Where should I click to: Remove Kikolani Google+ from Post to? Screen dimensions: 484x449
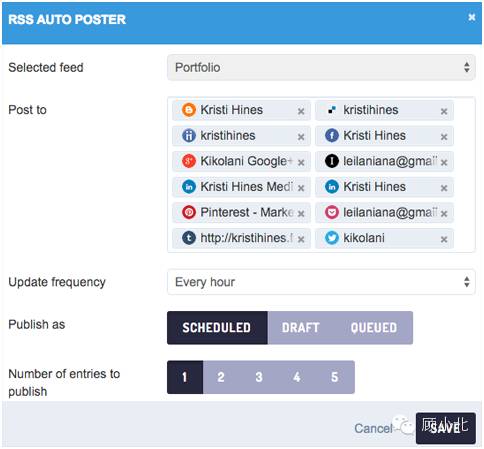click(301, 162)
